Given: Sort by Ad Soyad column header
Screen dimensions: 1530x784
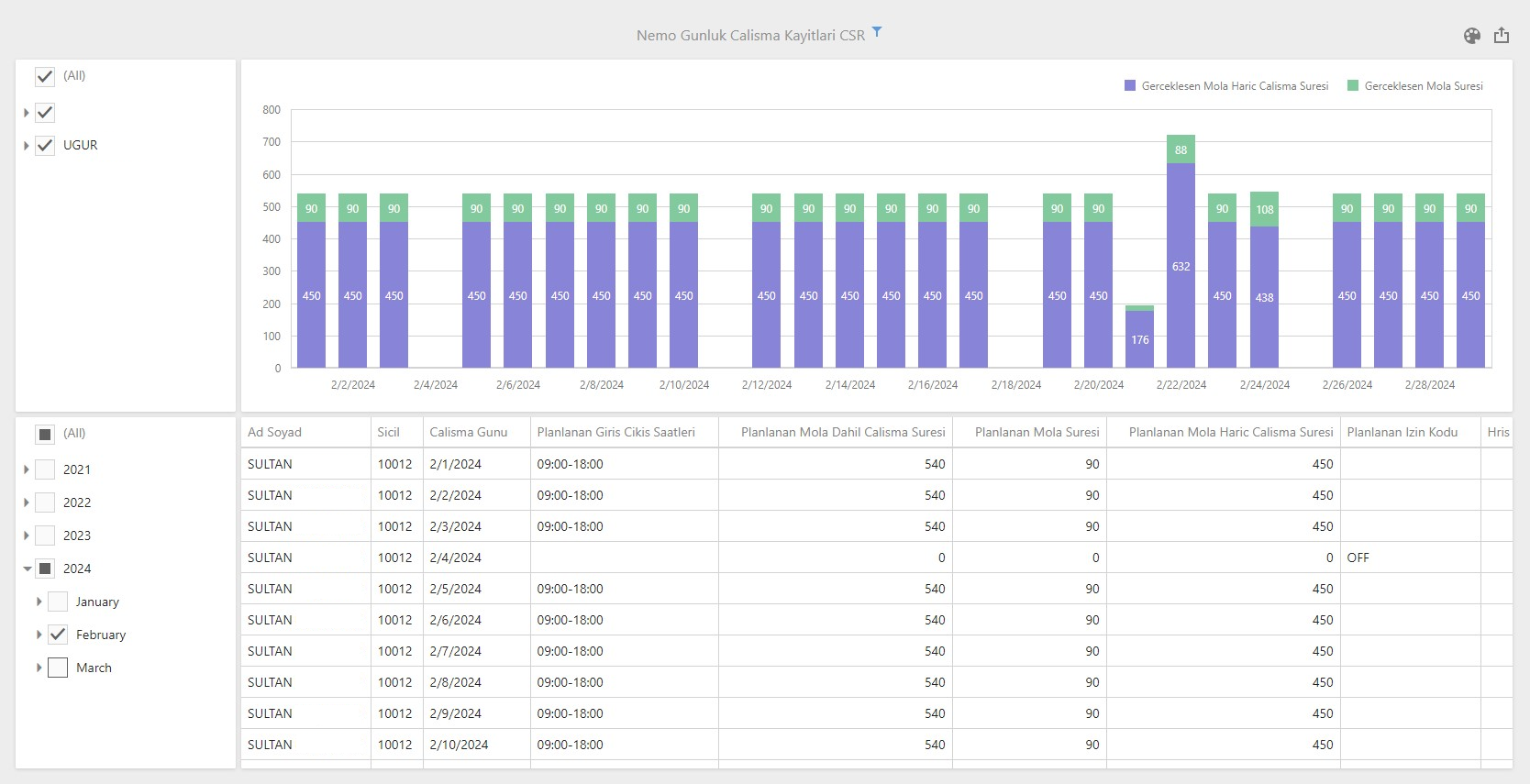Looking at the screenshot, I should [305, 432].
